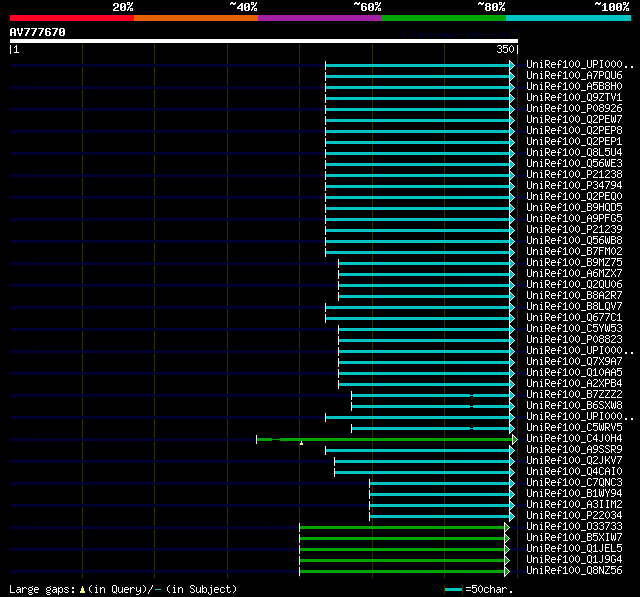640x597 pixels.
Task: Open hit UniRef100_Q2PEP8
Action: 574,131
